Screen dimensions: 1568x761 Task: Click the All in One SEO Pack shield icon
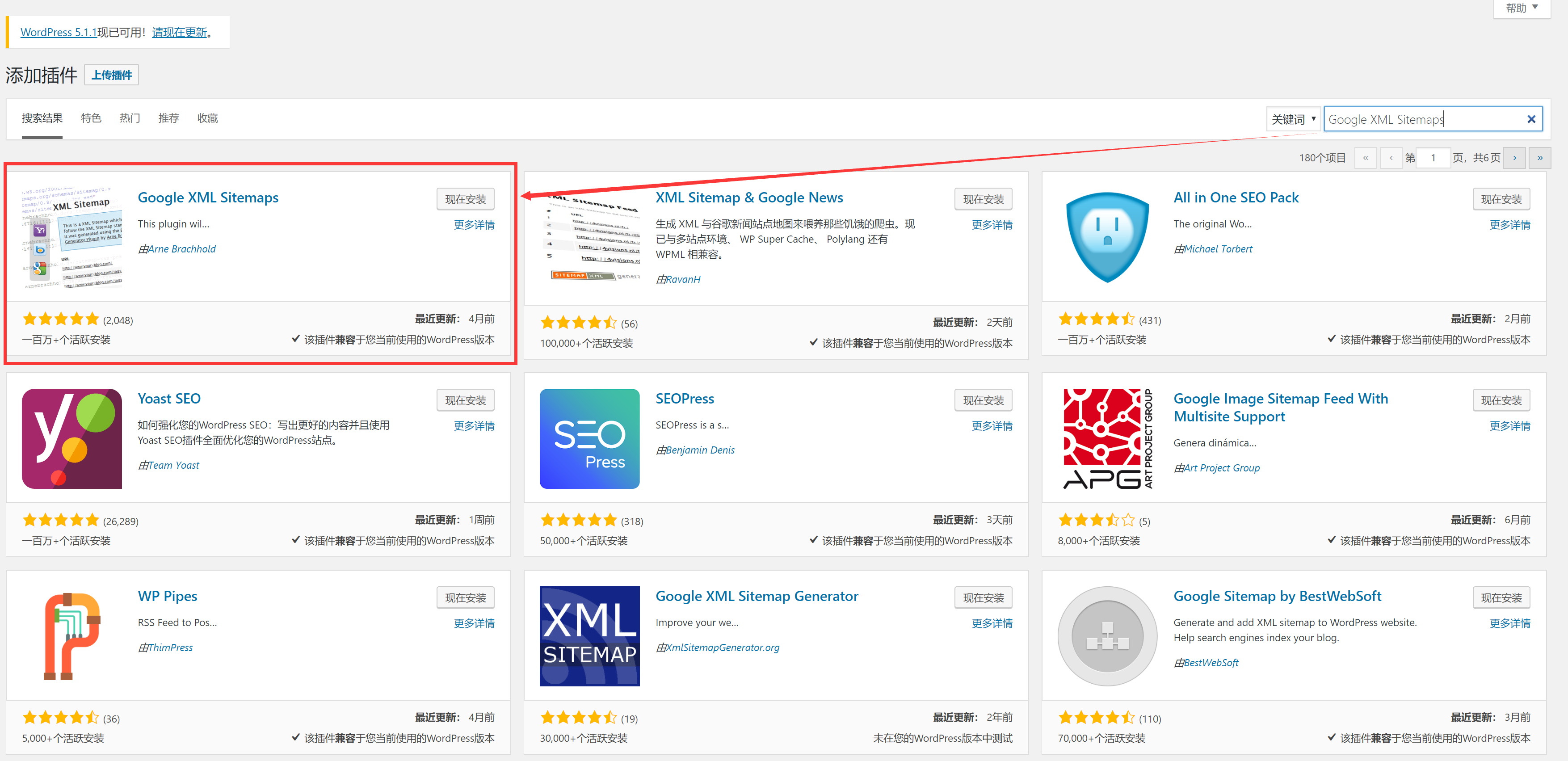[x=1107, y=237]
